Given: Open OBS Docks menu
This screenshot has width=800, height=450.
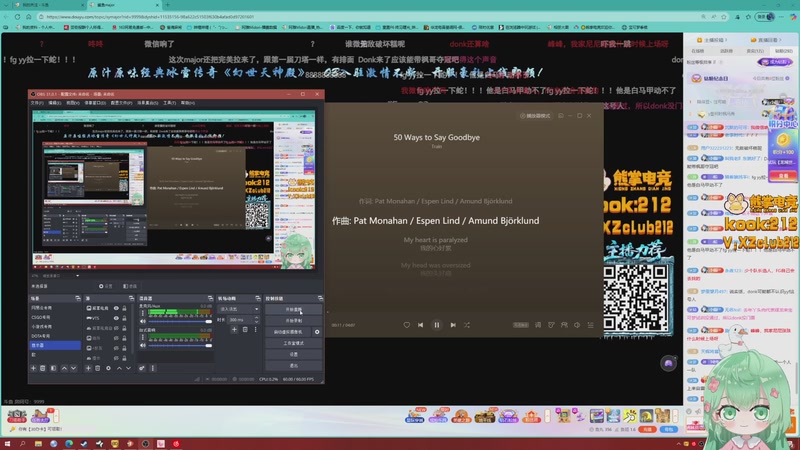Looking at the screenshot, I should click(95, 103).
